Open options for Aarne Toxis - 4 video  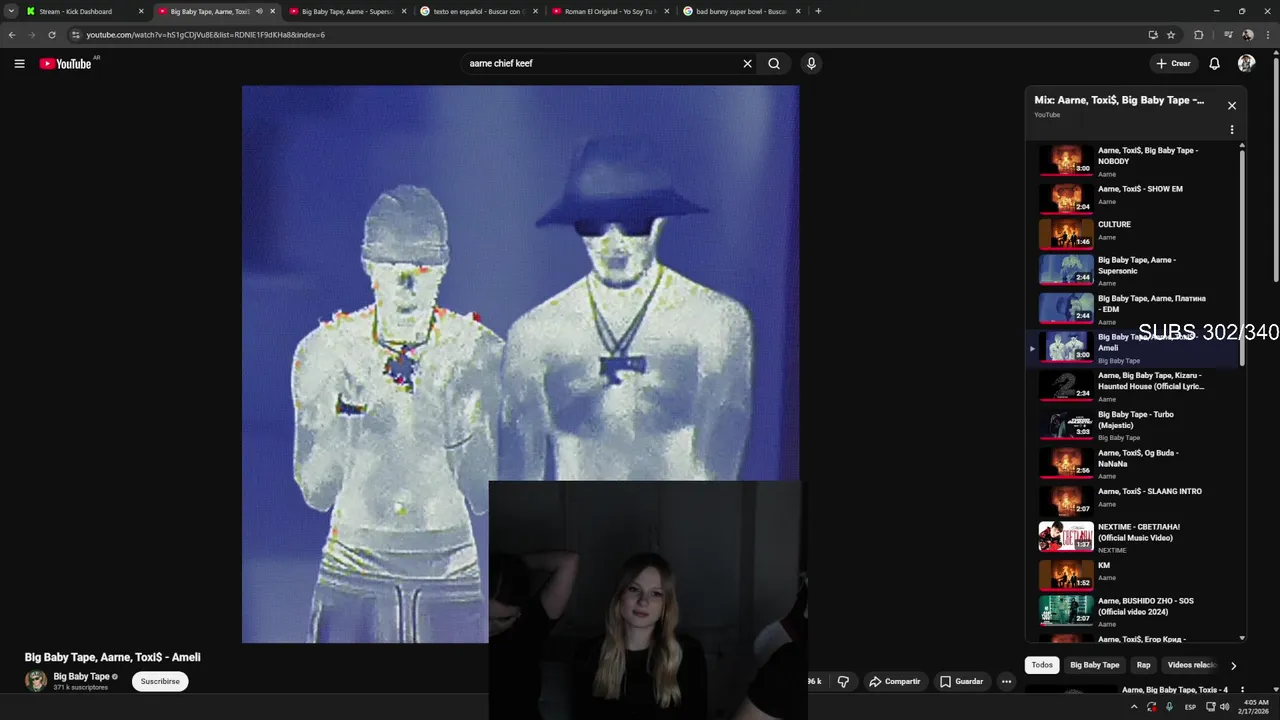point(1242,690)
